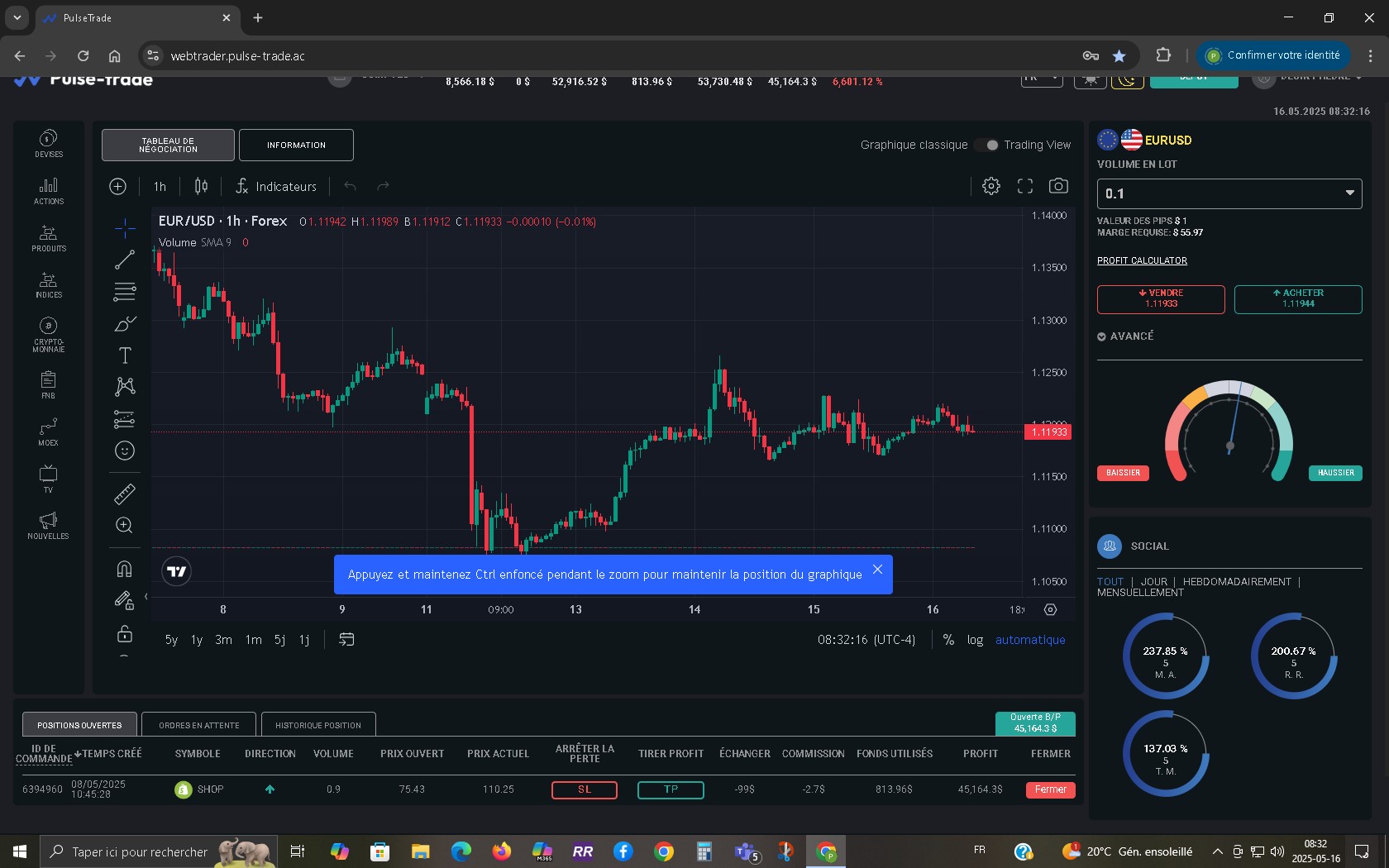Select the trend line drawing tool
1389x868 pixels.
coord(125,260)
